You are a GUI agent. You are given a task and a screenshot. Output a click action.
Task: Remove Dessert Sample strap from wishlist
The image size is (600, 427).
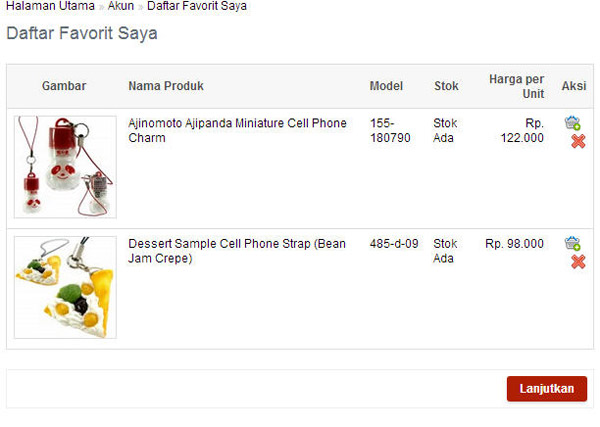point(577,262)
